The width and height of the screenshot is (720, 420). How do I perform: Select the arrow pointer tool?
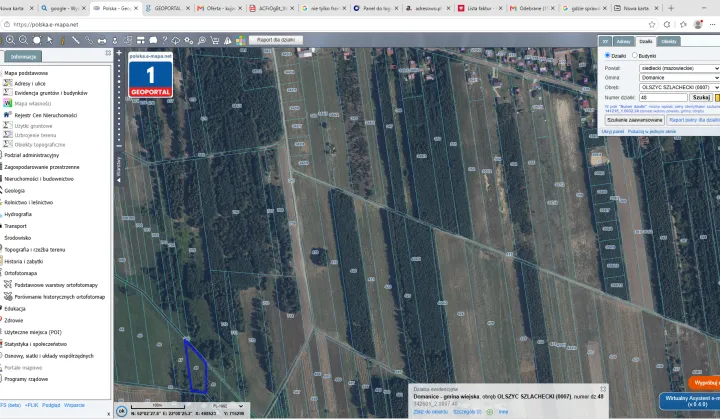(x=50, y=40)
